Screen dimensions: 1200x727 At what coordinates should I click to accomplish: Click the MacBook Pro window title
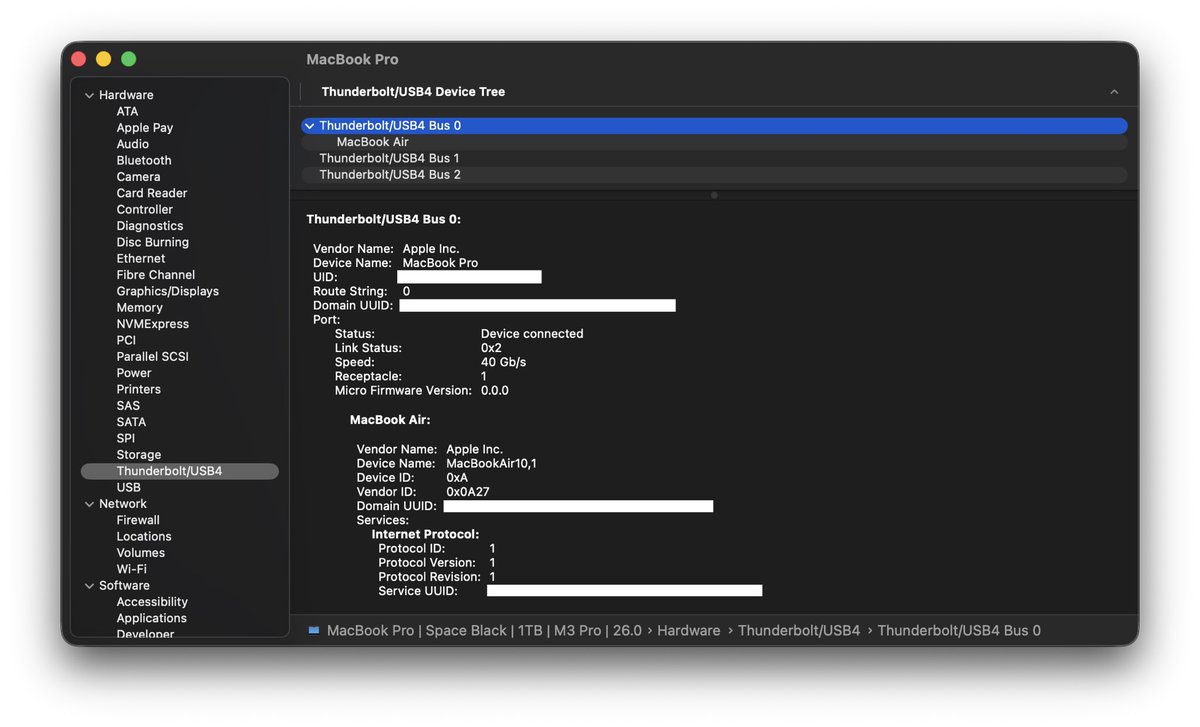[x=352, y=60]
